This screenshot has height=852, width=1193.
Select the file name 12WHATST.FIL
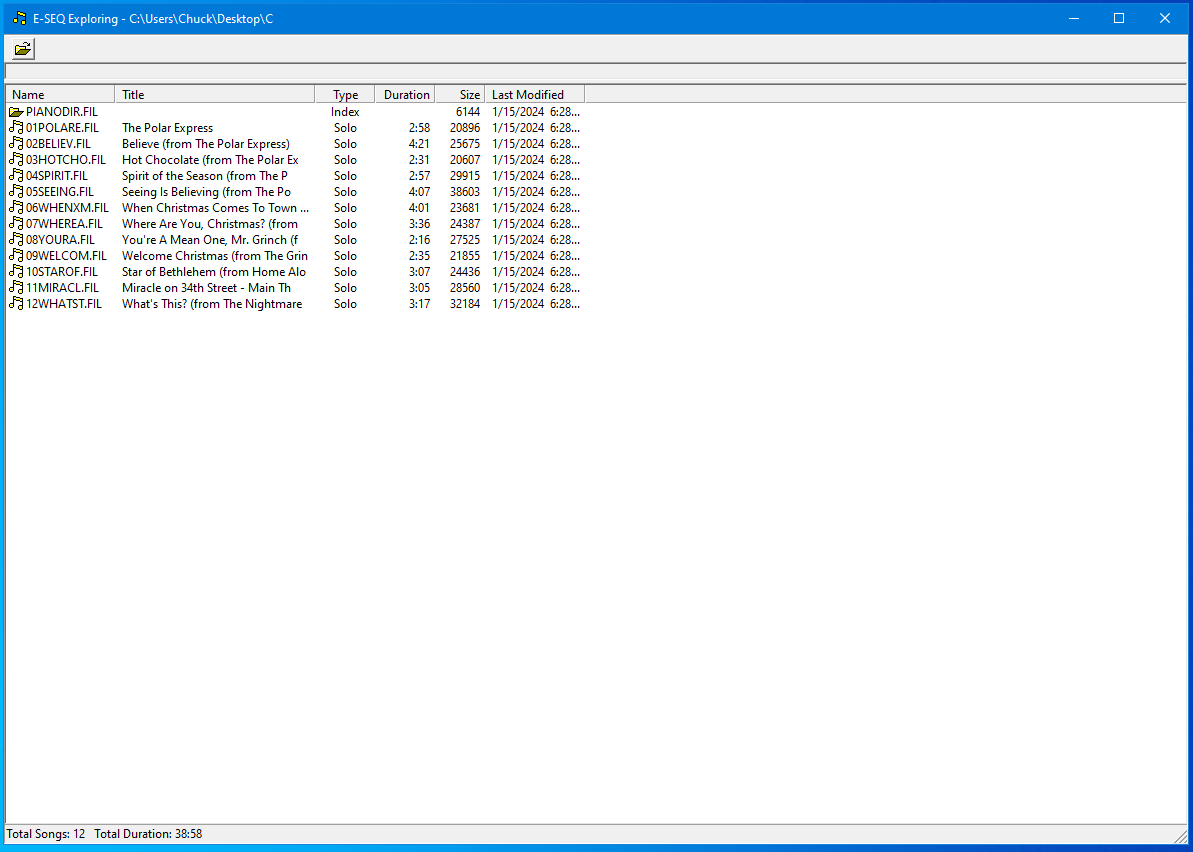(64, 304)
